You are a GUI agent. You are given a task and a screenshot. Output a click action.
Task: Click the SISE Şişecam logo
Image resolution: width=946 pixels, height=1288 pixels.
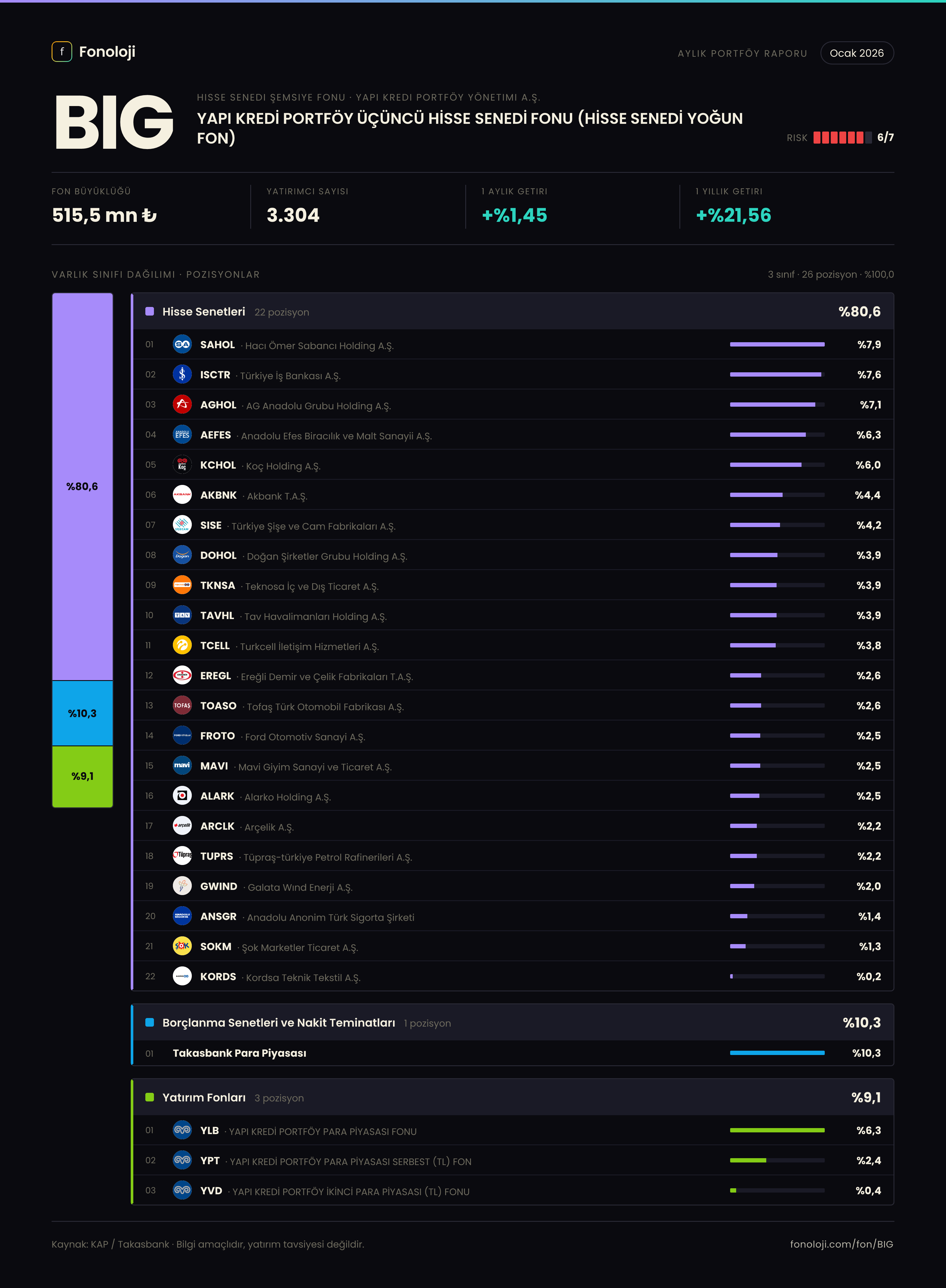[x=182, y=525]
